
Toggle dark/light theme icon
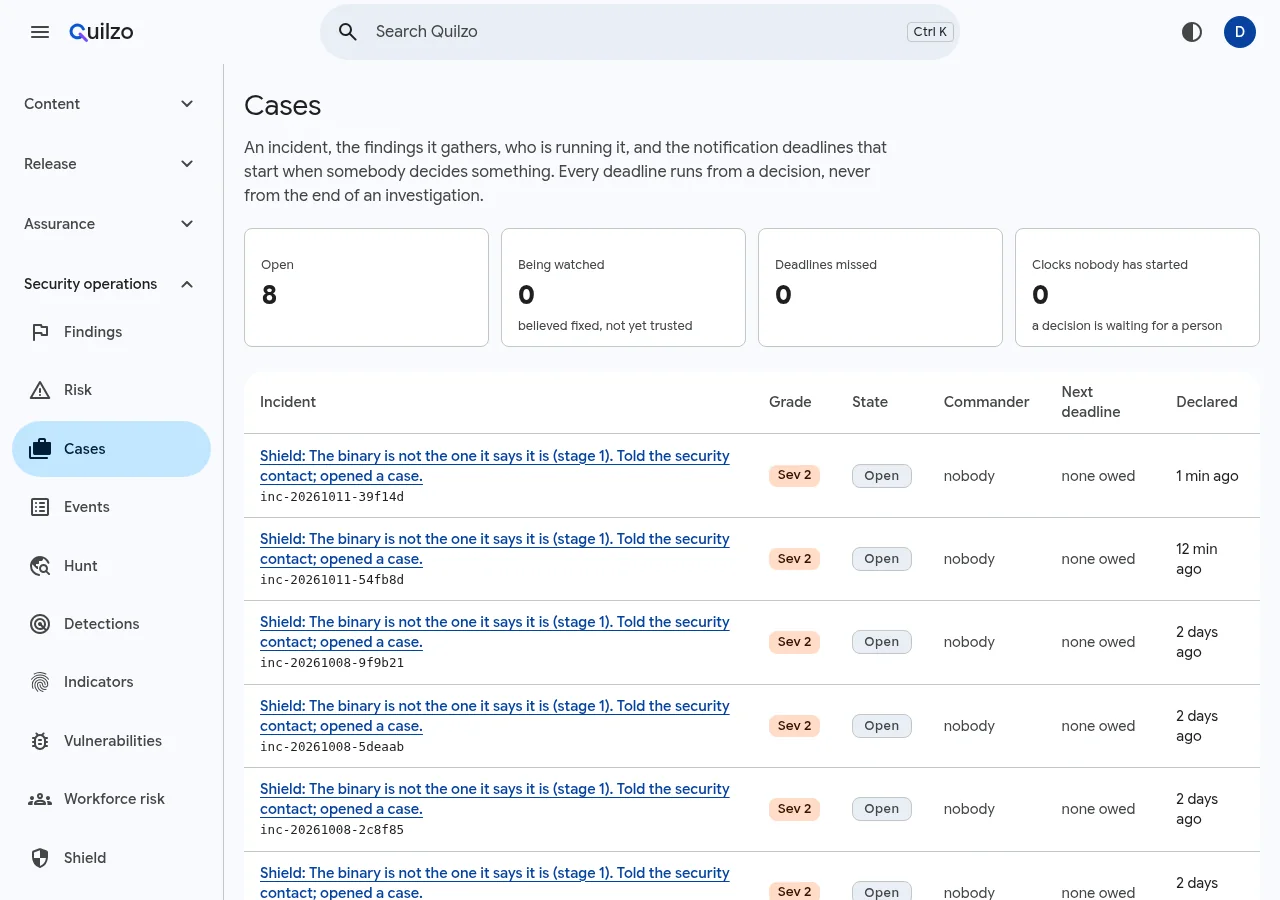(x=1192, y=32)
